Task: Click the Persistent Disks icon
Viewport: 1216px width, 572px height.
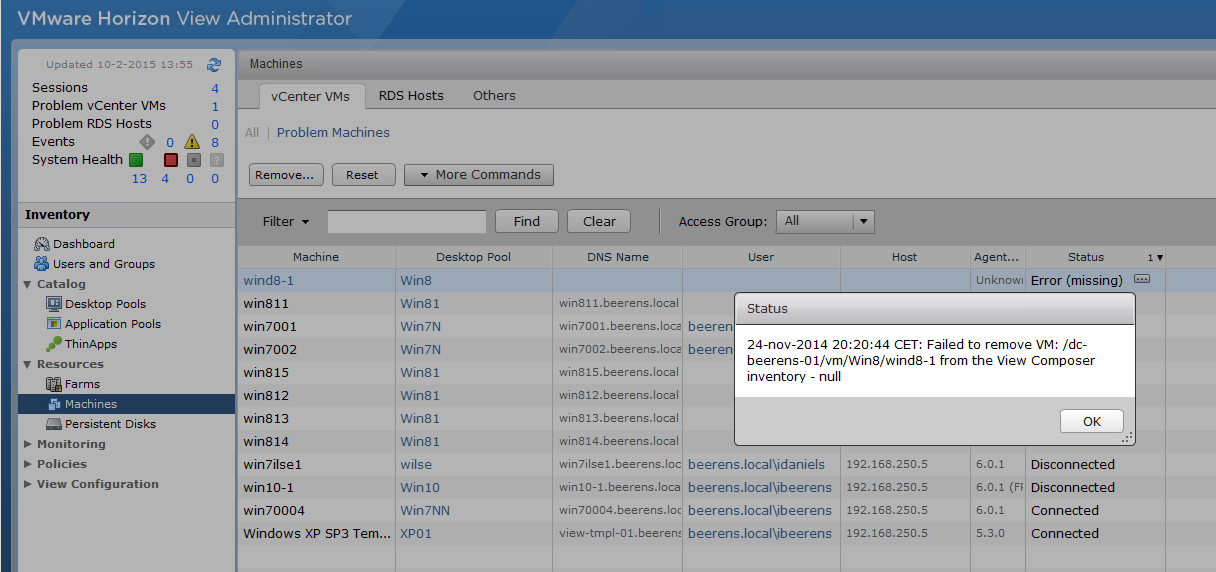Action: click(x=55, y=424)
